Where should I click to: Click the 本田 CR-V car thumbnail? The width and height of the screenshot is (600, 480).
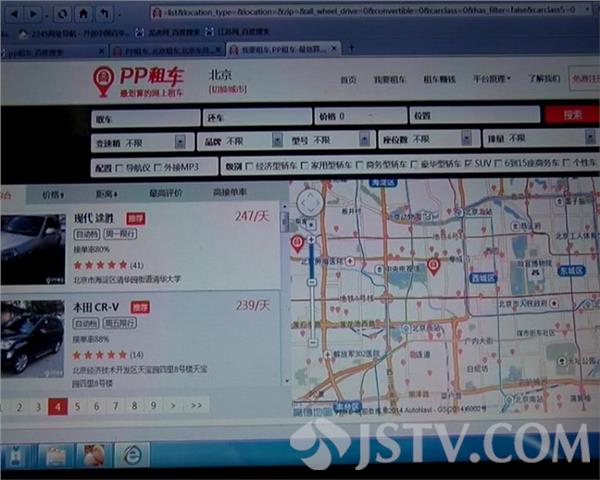coord(32,338)
